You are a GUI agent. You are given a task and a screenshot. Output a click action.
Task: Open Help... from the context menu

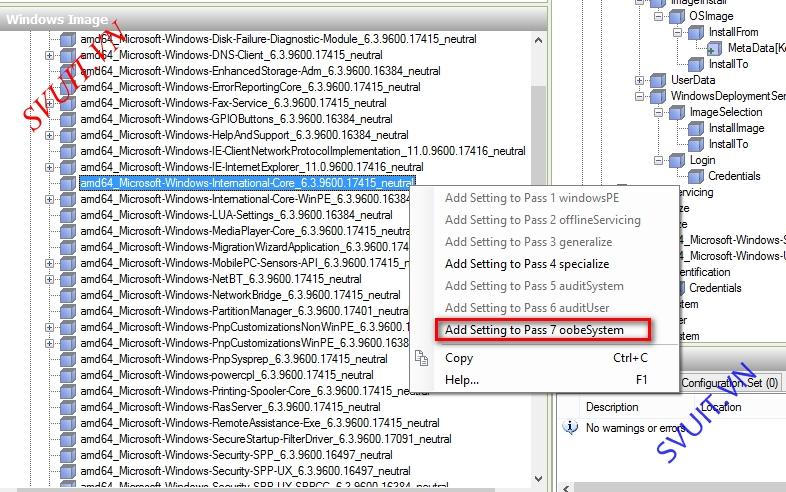coord(545,380)
